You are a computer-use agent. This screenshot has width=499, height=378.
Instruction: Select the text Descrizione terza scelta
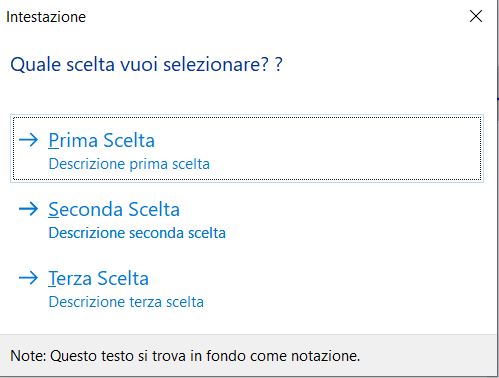coord(126,302)
